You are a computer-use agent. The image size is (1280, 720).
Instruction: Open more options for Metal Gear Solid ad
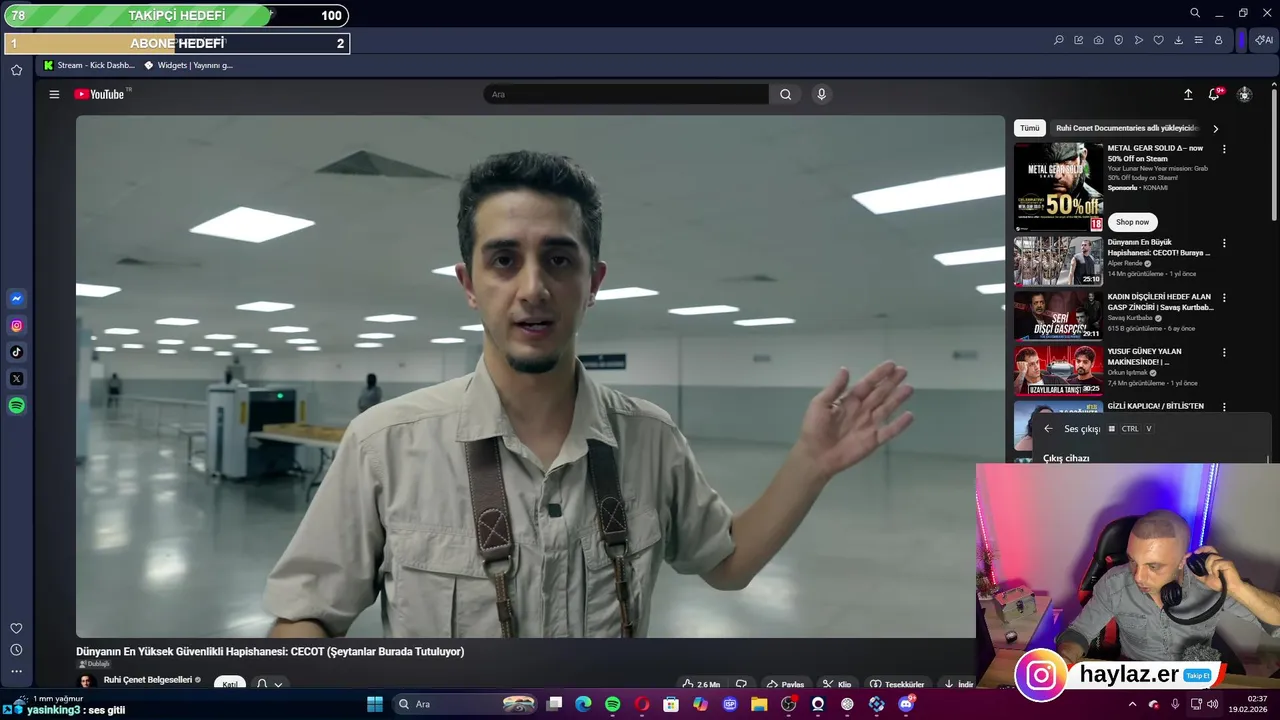click(1224, 149)
